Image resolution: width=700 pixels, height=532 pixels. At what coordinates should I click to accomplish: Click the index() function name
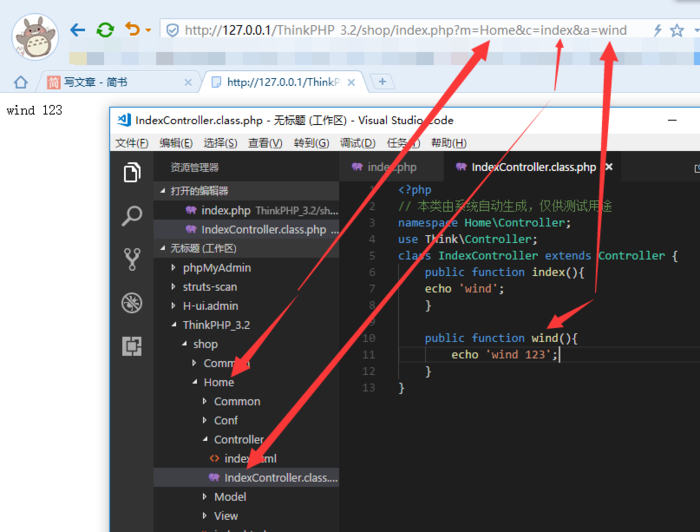tap(548, 272)
